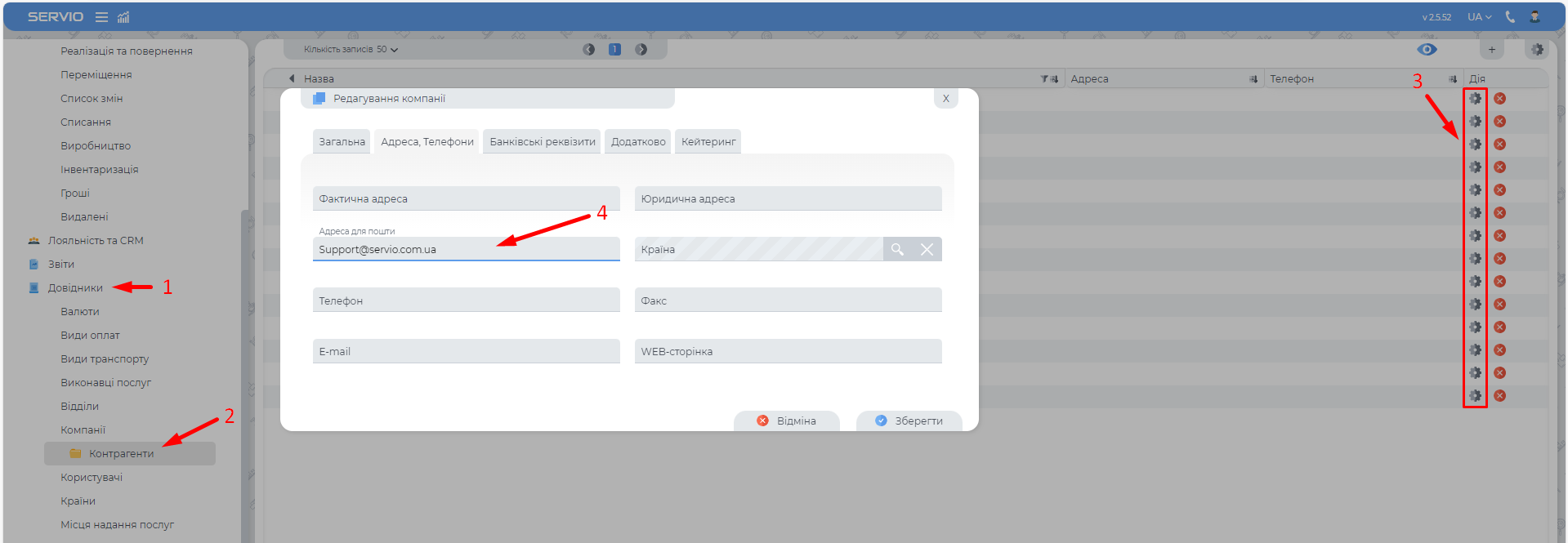Click the Зберегти button

tap(909, 421)
